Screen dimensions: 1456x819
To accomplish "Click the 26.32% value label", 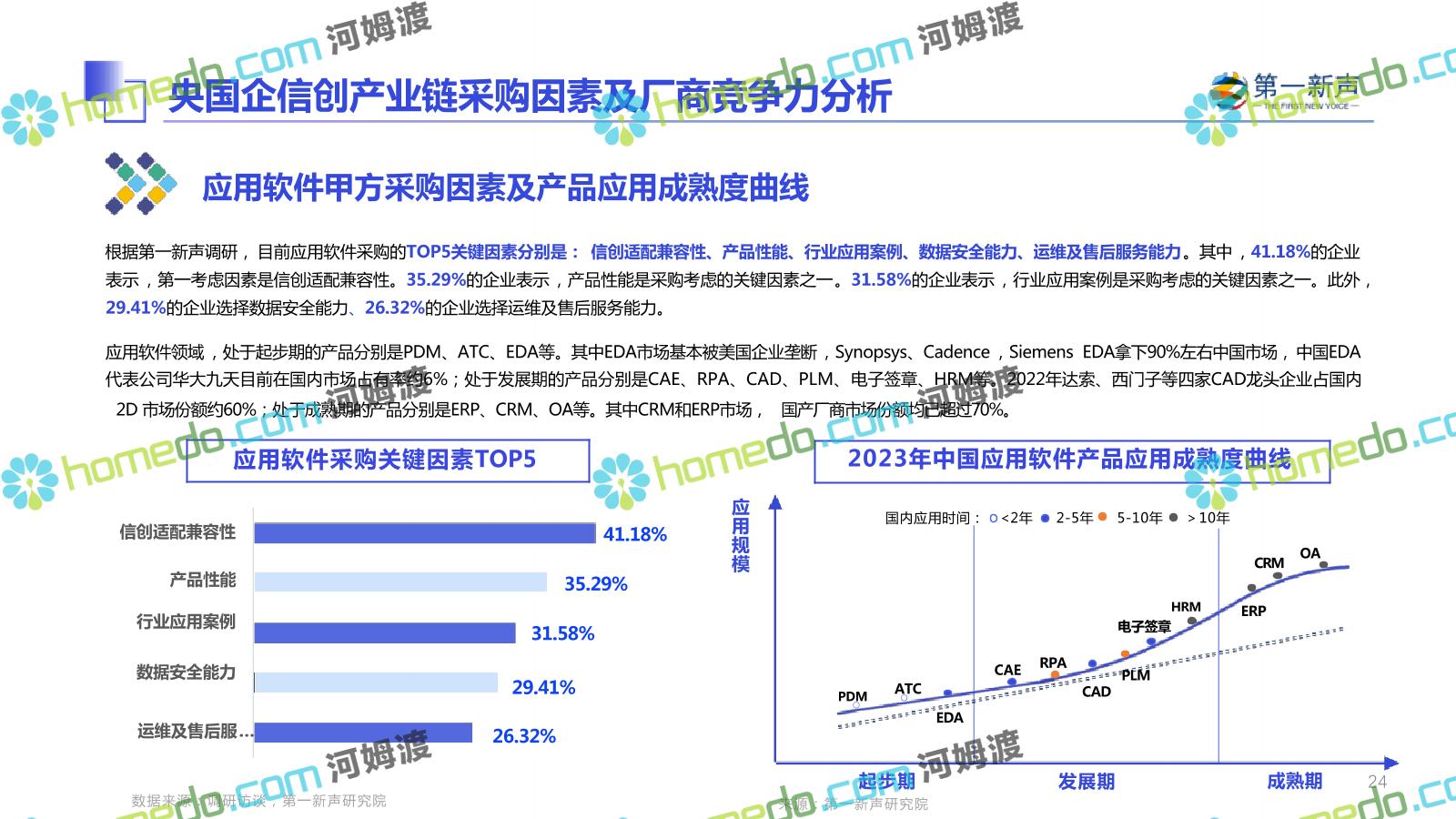I will [x=524, y=736].
